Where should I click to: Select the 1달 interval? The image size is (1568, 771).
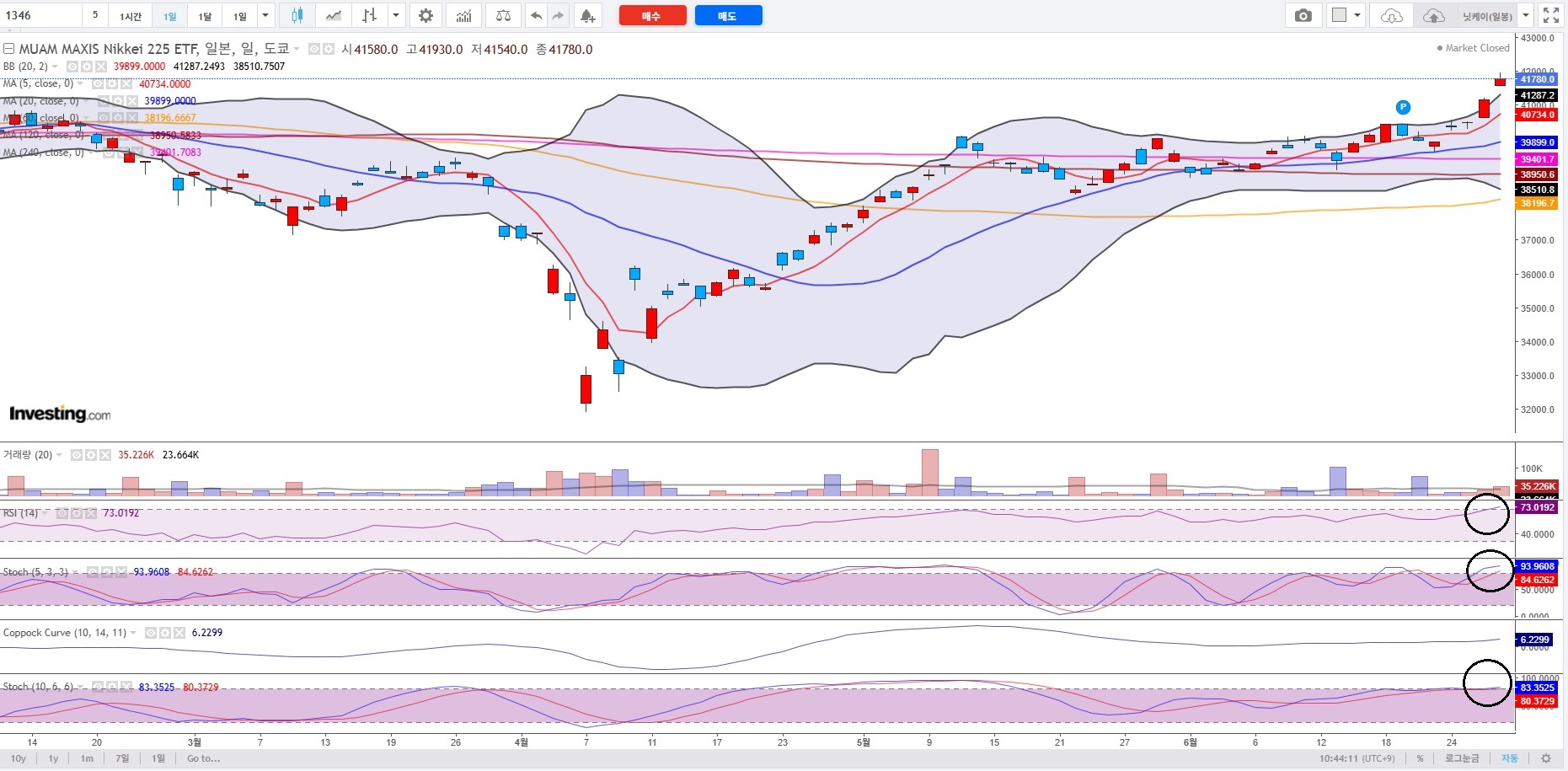click(x=205, y=15)
